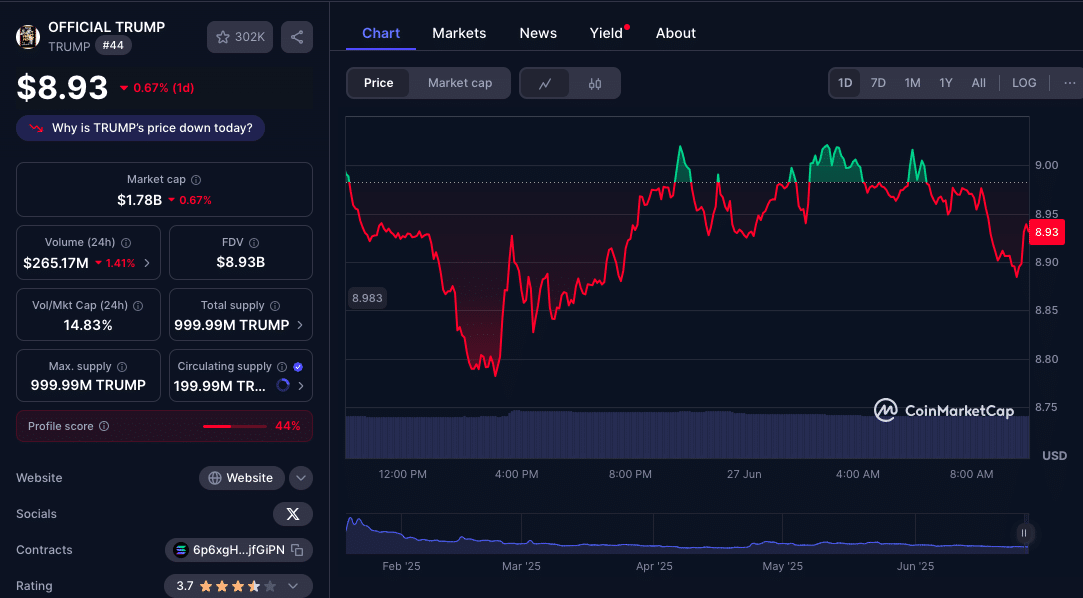Viewport: 1083px width, 598px height.
Task: Set chart range to 1Y
Action: pyautogui.click(x=946, y=83)
